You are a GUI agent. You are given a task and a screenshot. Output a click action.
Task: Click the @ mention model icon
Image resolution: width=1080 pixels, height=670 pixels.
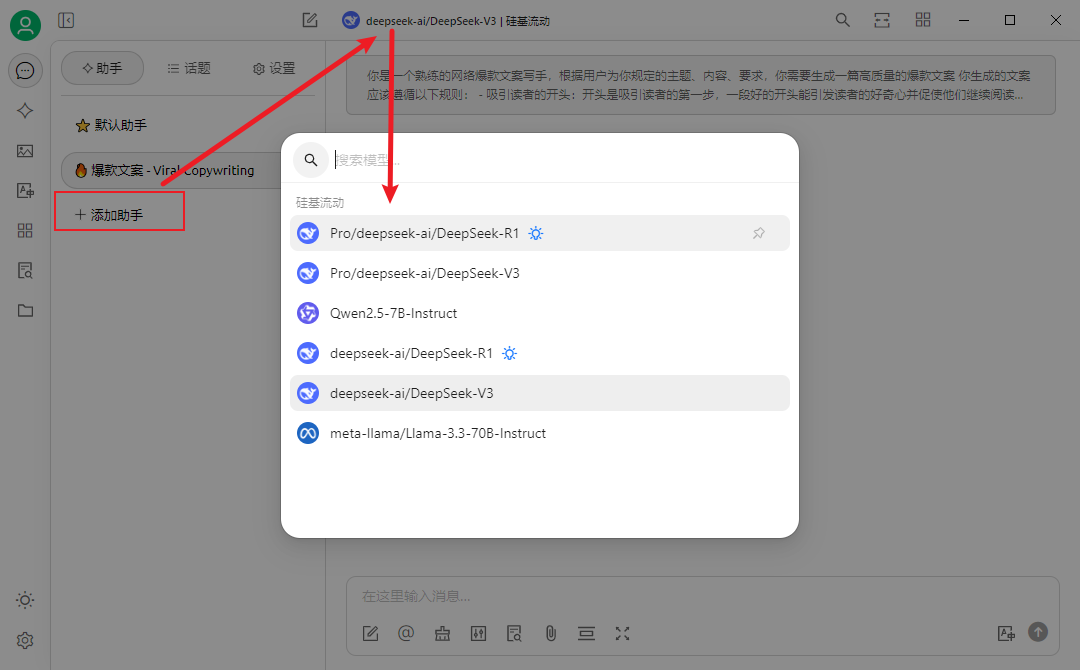[406, 634]
